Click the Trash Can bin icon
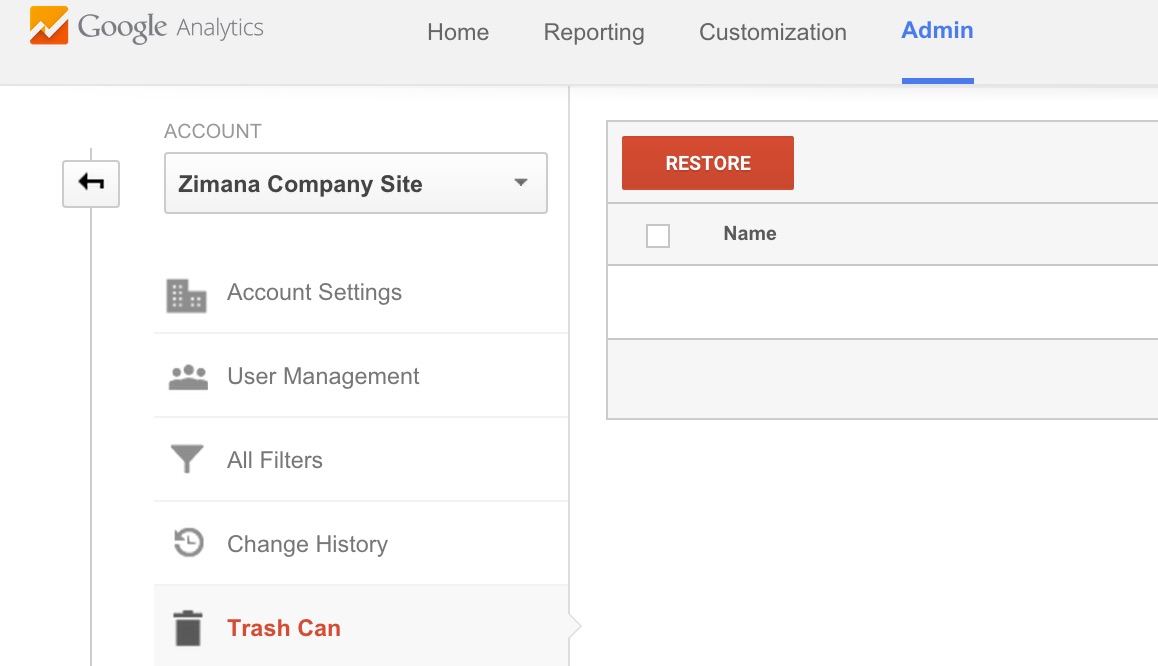Screen dimensions: 1158x666 click(188, 628)
